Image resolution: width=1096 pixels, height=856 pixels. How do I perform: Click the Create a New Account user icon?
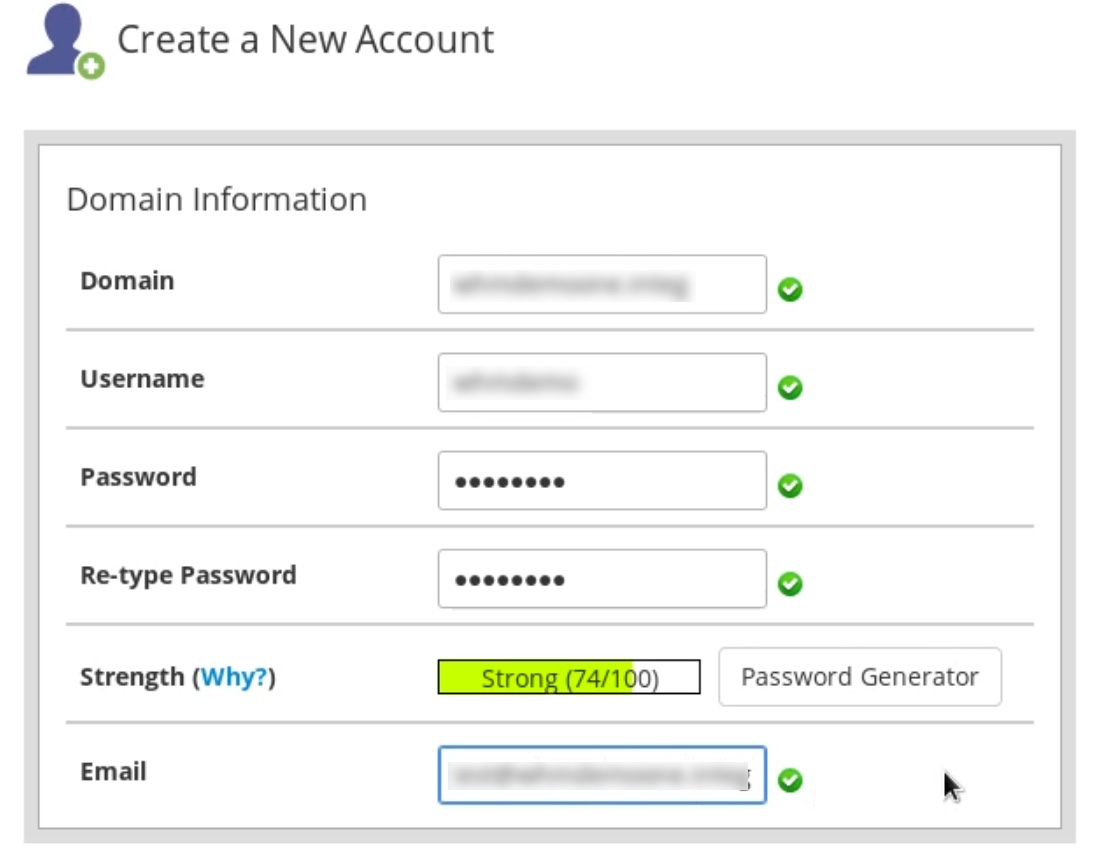coord(62,42)
